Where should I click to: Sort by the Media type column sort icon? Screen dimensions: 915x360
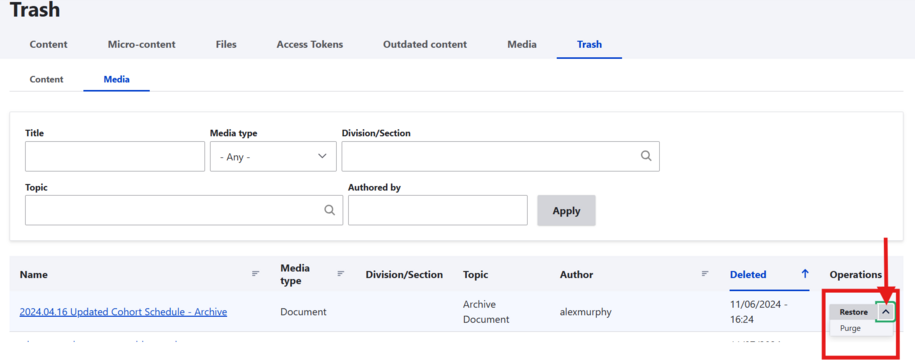tap(341, 273)
